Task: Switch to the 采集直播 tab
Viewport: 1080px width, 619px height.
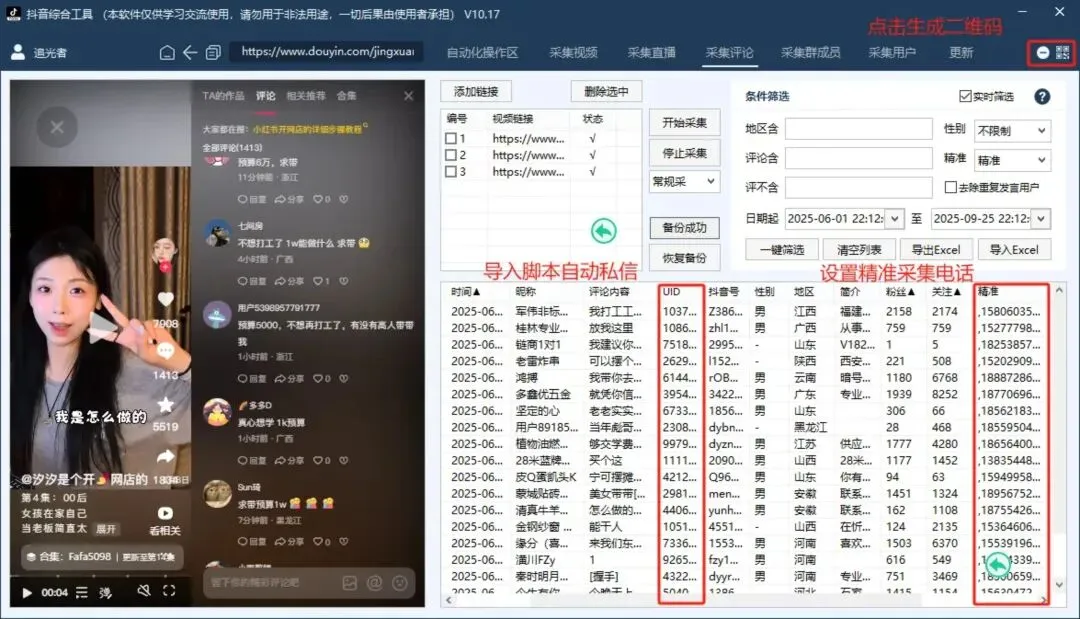Action: (651, 52)
